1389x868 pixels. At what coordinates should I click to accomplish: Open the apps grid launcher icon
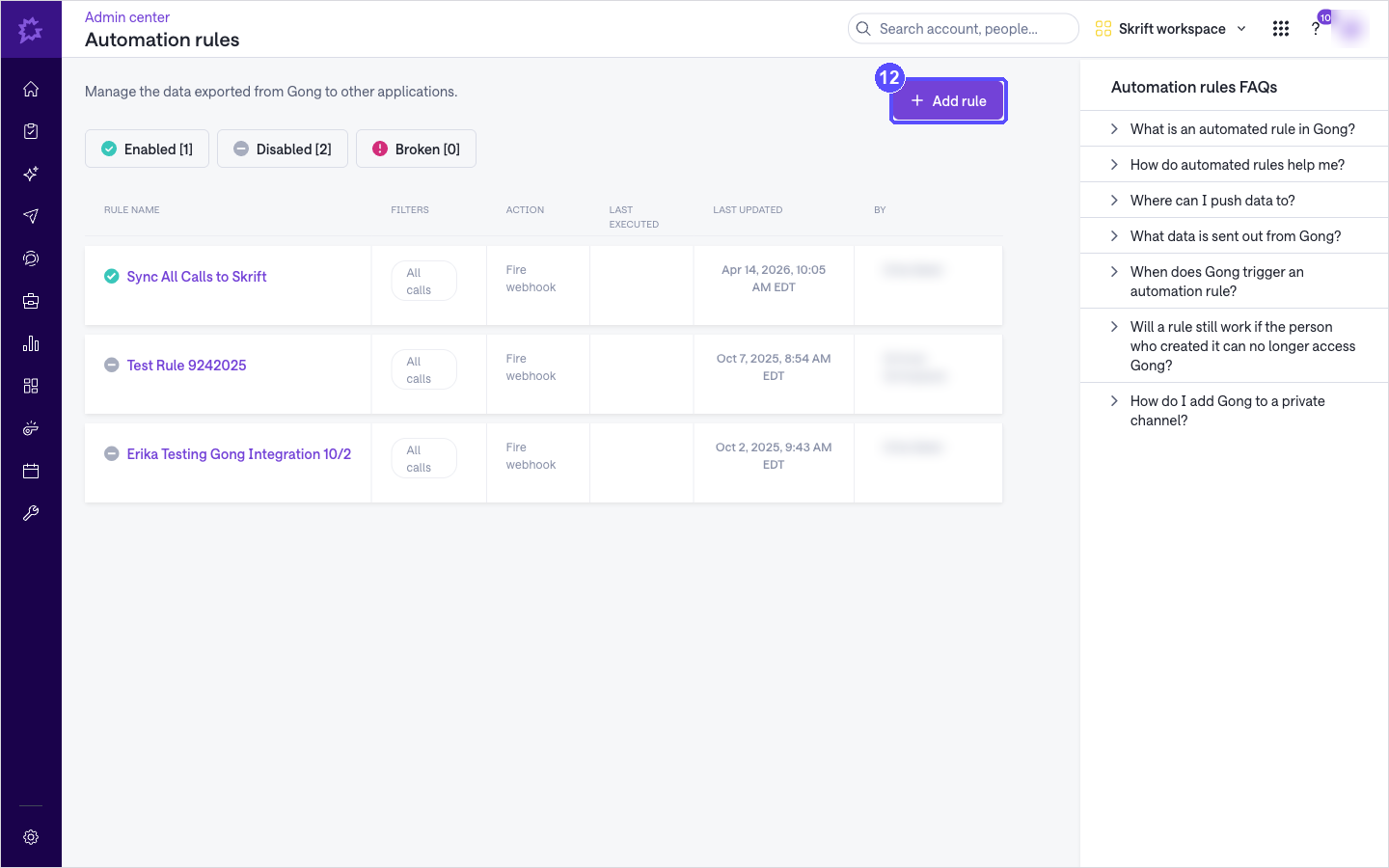click(x=1281, y=29)
